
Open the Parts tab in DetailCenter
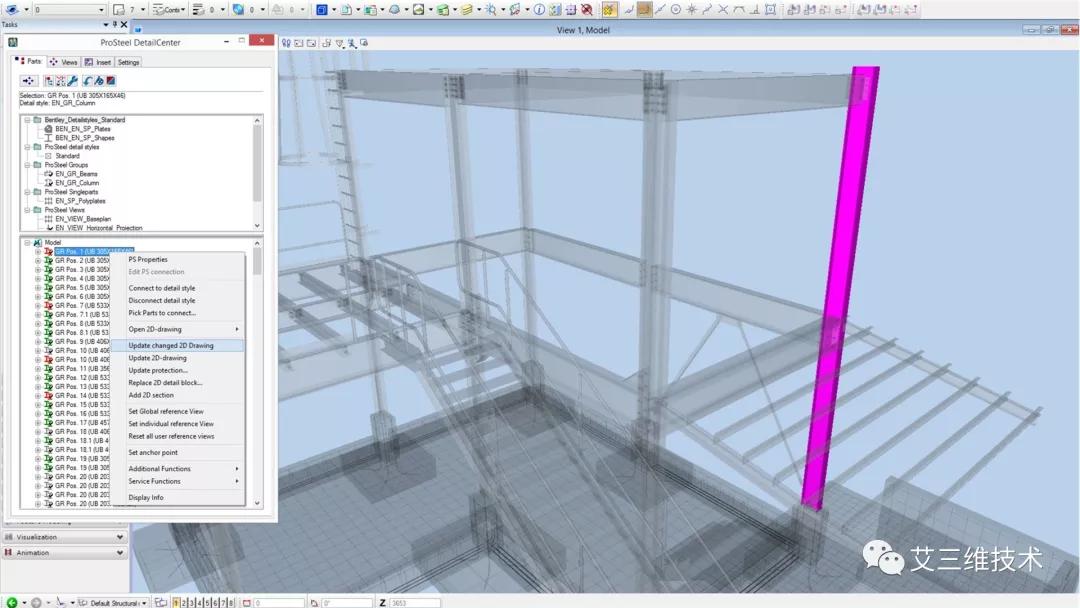click(x=28, y=61)
